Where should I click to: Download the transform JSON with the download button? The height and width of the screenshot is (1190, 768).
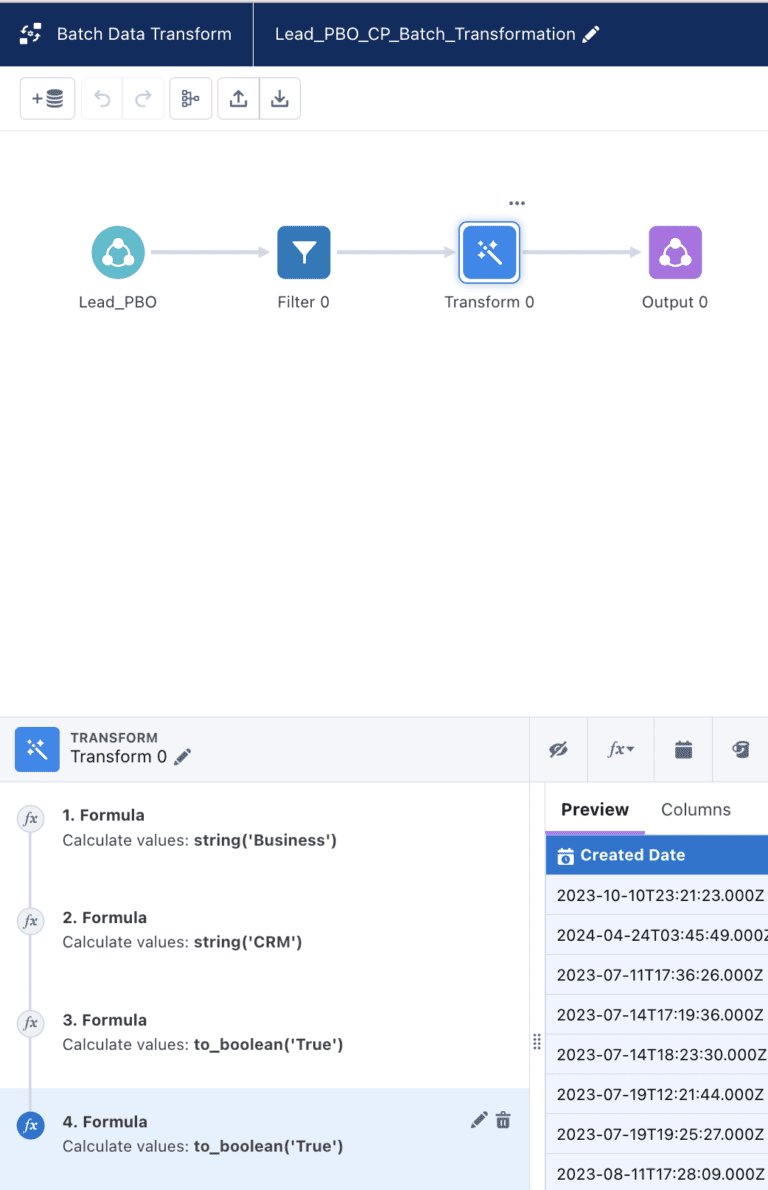[x=280, y=99]
